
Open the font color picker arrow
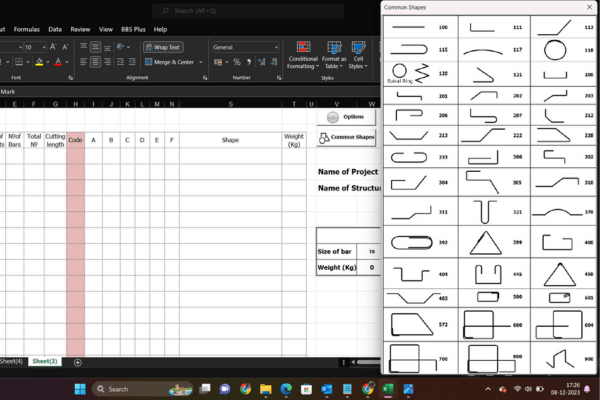[66, 62]
